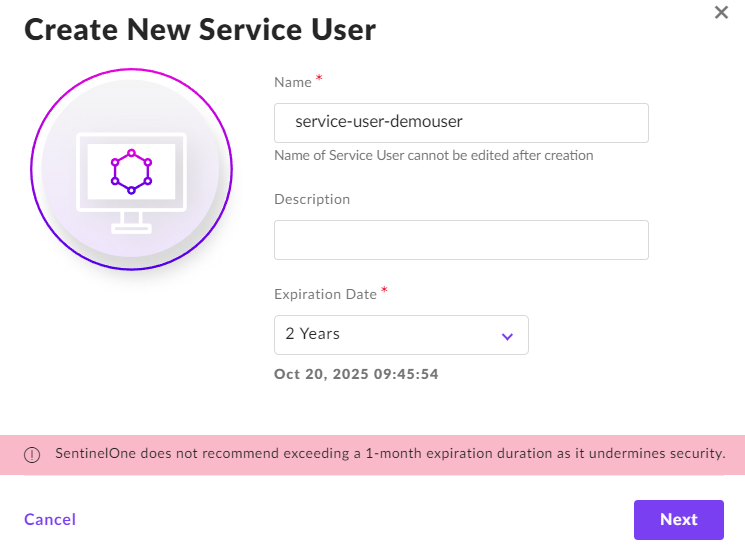Click the chevron arrow in Expiration dropdown
This screenshot has height=549, width=745.
tap(507, 336)
